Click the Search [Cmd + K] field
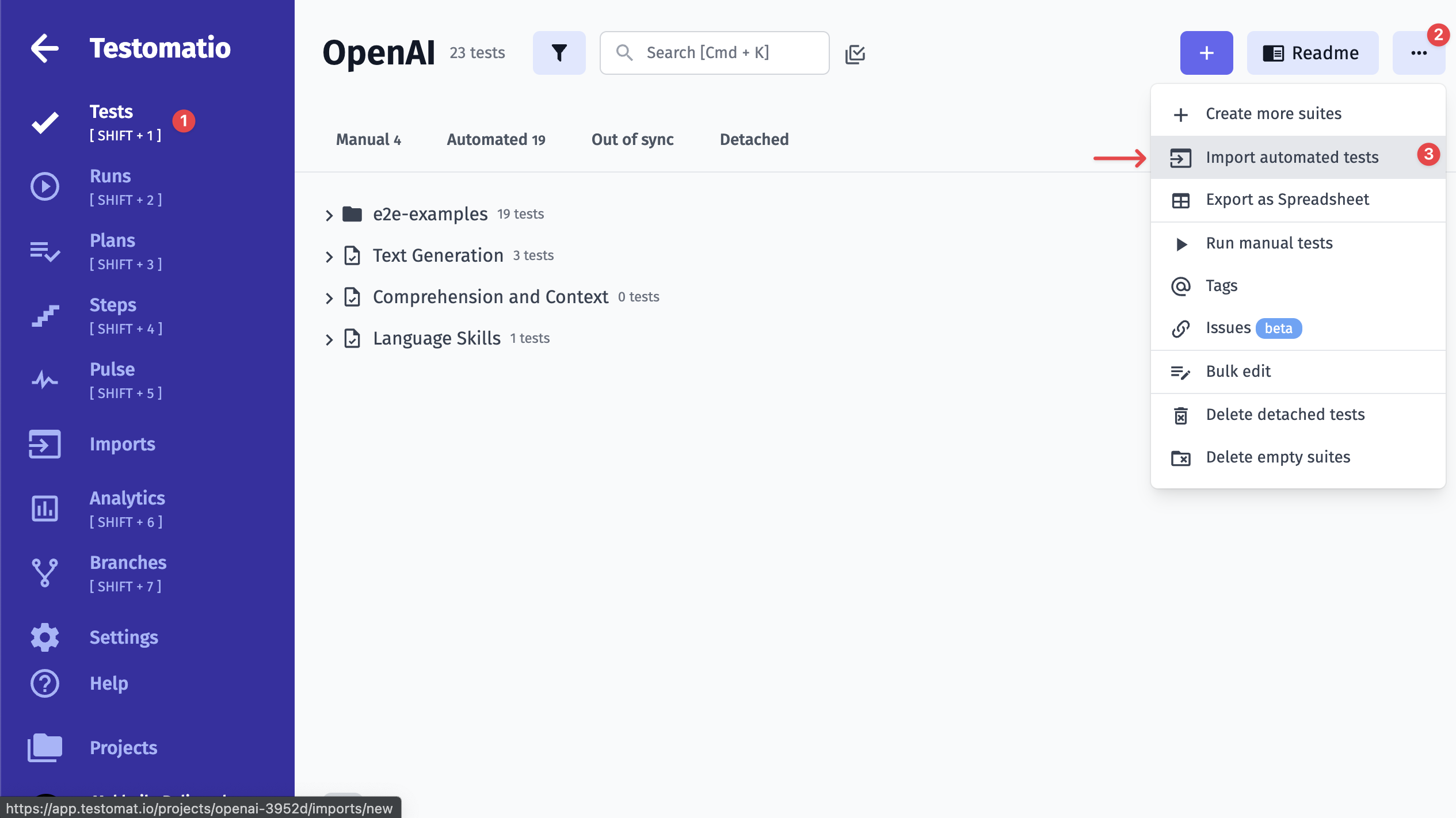Screen dimensions: 1456x818 714,53
